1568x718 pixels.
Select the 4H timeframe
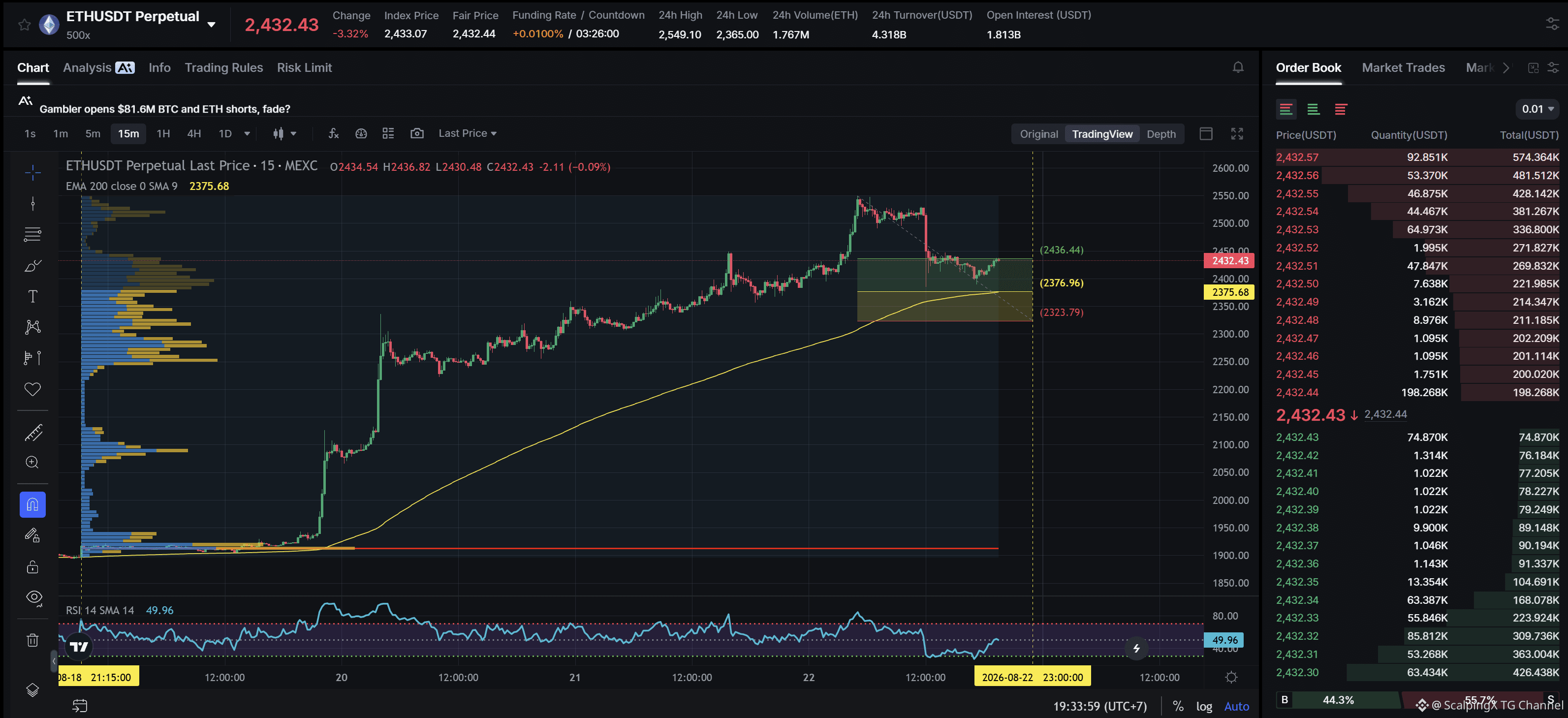(193, 134)
